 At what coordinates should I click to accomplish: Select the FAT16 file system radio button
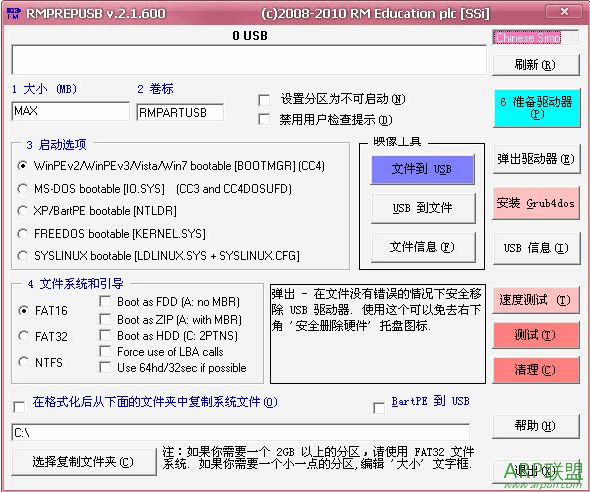point(24,311)
